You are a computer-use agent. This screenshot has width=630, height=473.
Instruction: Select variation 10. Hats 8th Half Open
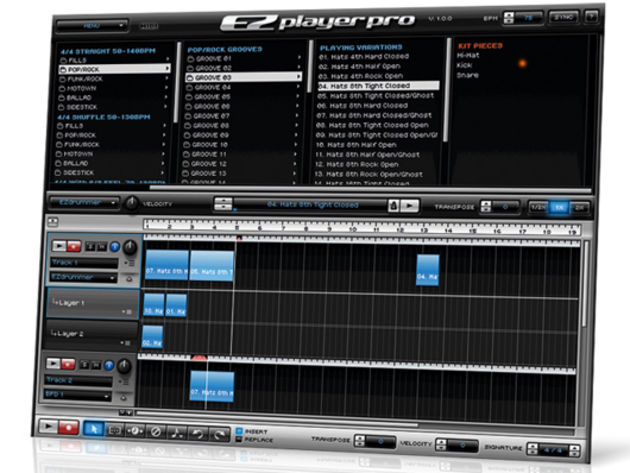pyautogui.click(x=356, y=145)
